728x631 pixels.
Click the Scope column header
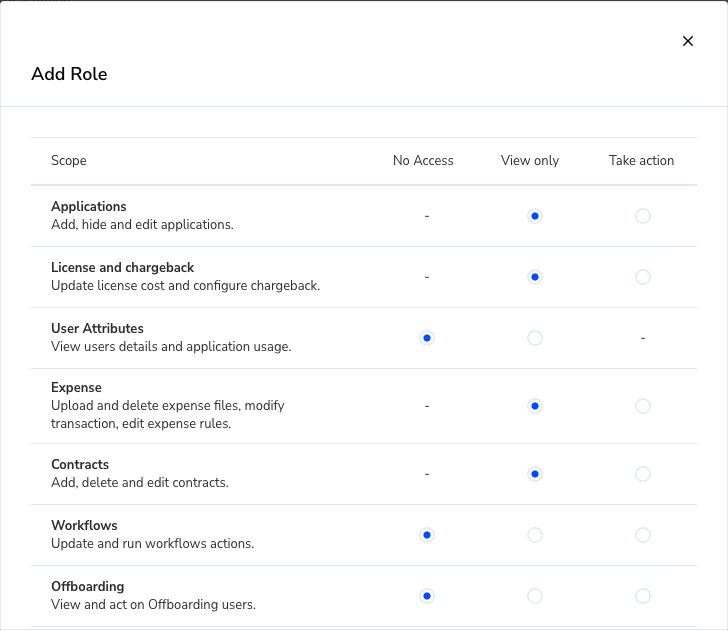pyautogui.click(x=69, y=161)
